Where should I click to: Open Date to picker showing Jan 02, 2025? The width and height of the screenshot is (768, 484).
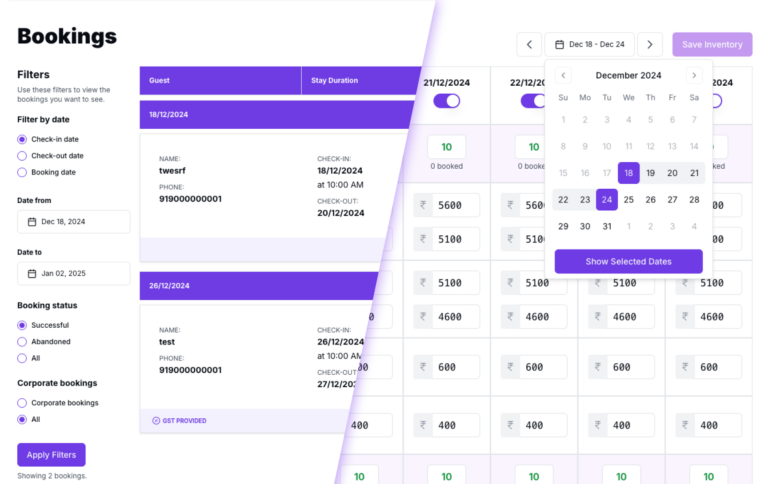(74, 273)
